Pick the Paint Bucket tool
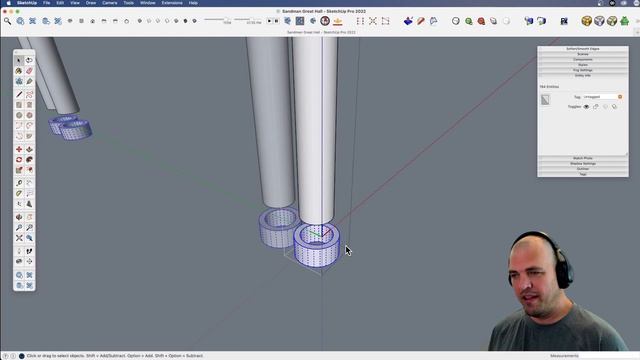This screenshot has width=640, height=360. (19, 71)
